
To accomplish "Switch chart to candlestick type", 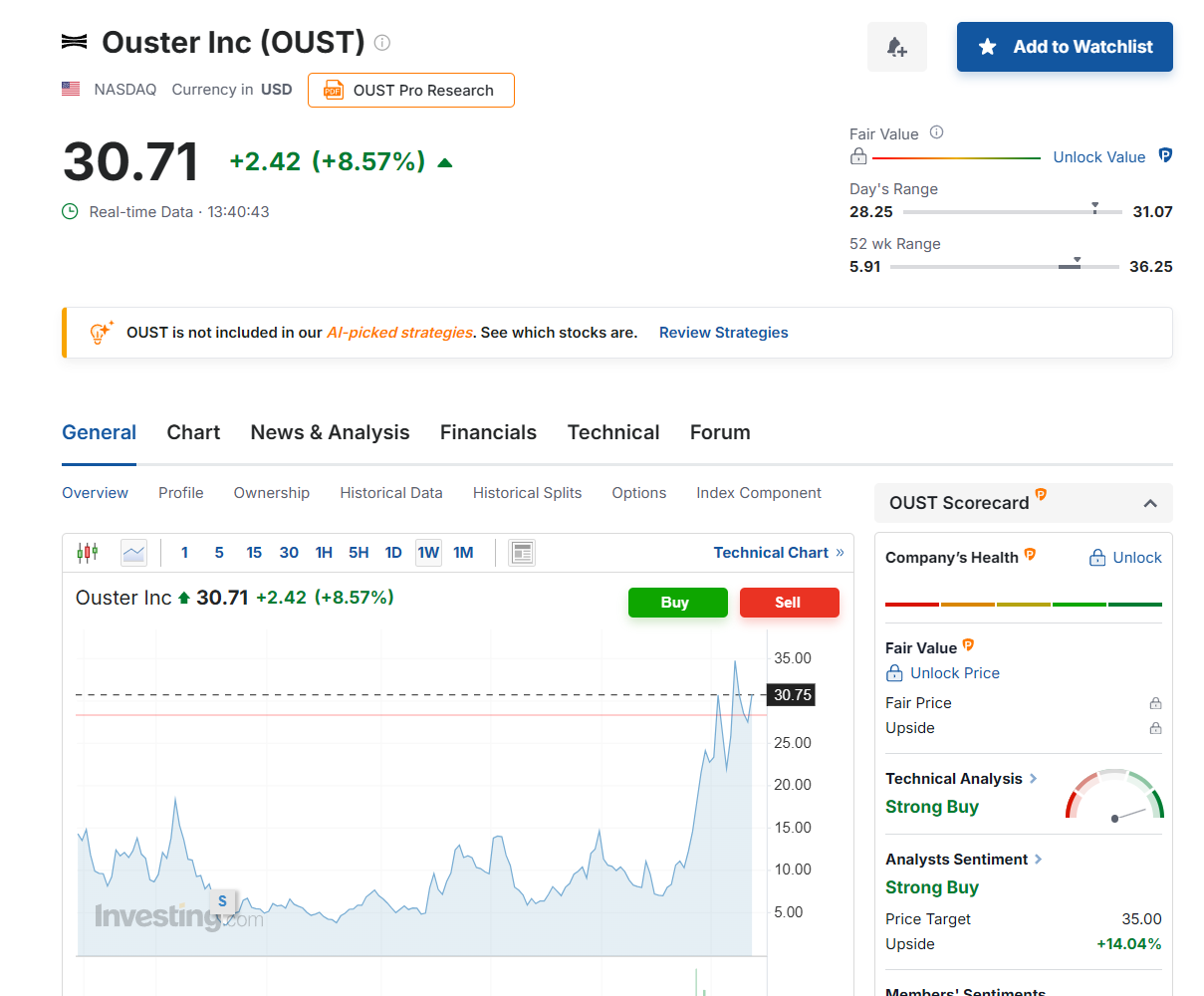I will click(88, 552).
